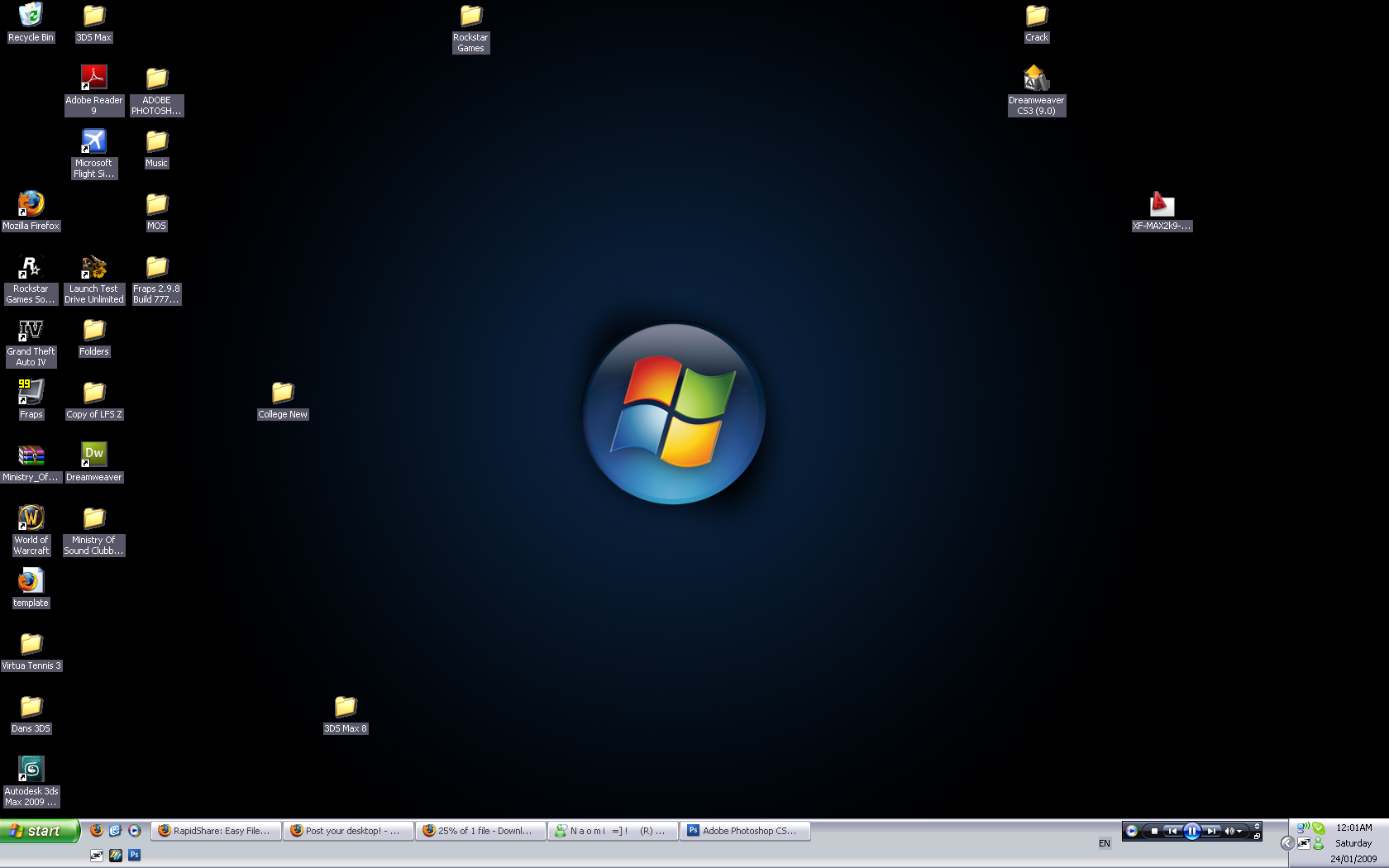Select the MOS folder
This screenshot has height=868, width=1389.
coord(157,211)
